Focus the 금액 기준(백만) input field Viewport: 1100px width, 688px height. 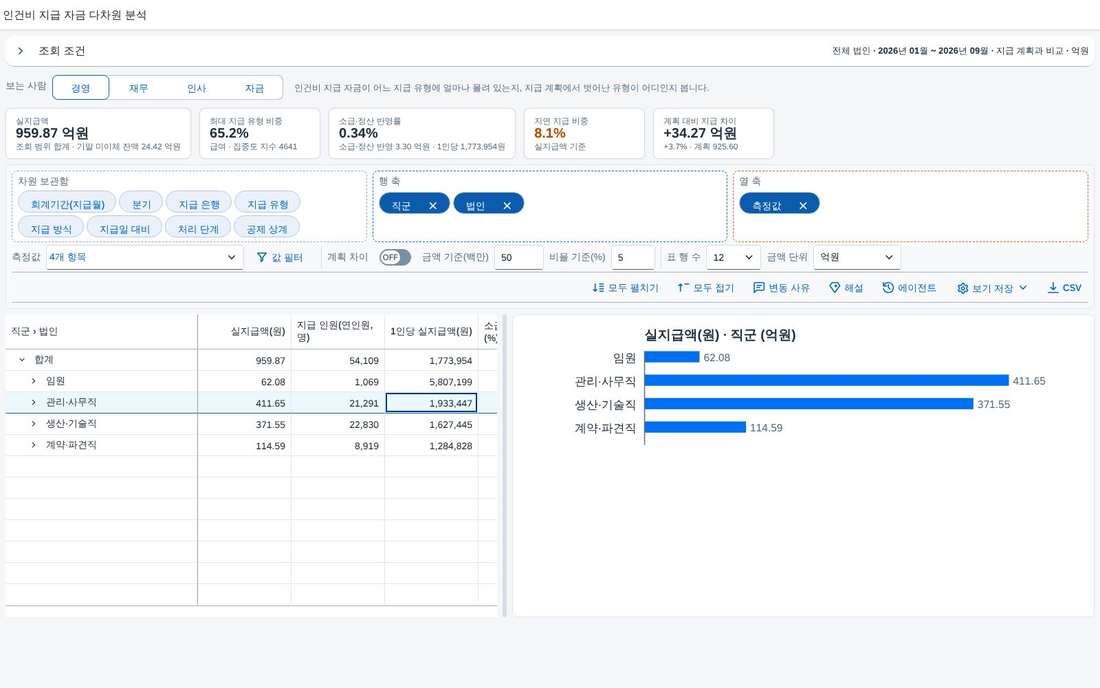pyautogui.click(x=518, y=257)
